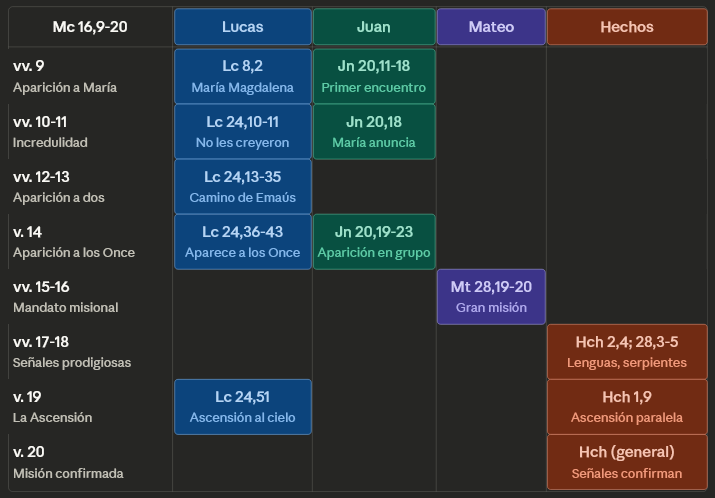Click the Mc 16,9-20 header cell

[90, 27]
